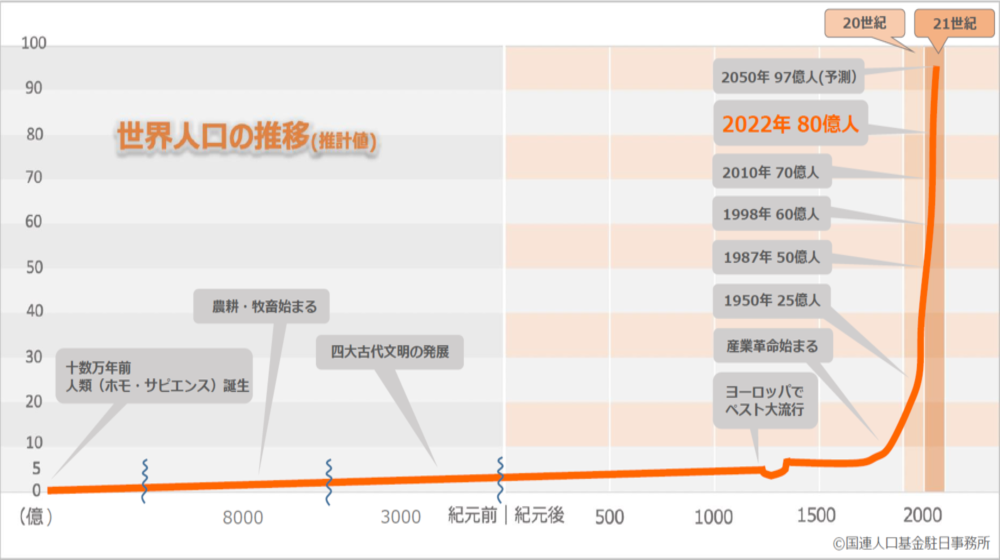Click the 1998年 60億人 callout

(x=770, y=213)
